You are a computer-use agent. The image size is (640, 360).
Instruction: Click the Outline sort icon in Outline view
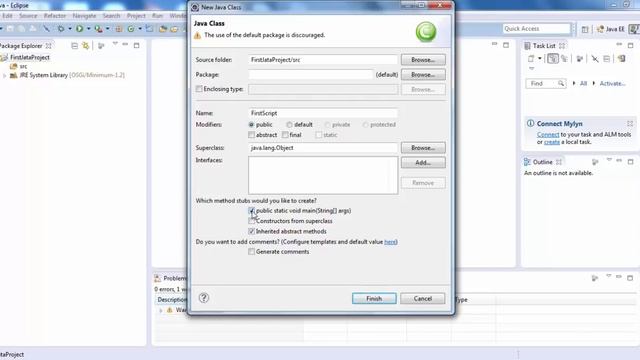point(595,162)
